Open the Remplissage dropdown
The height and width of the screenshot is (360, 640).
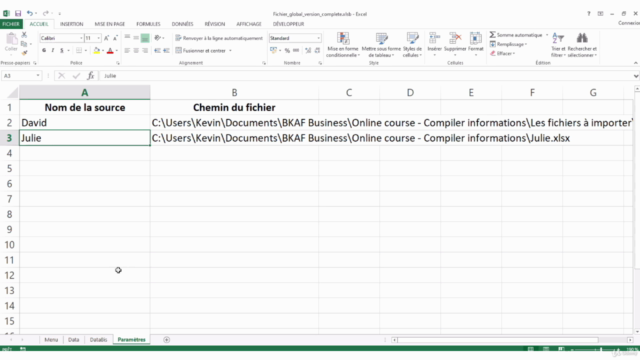pos(508,44)
